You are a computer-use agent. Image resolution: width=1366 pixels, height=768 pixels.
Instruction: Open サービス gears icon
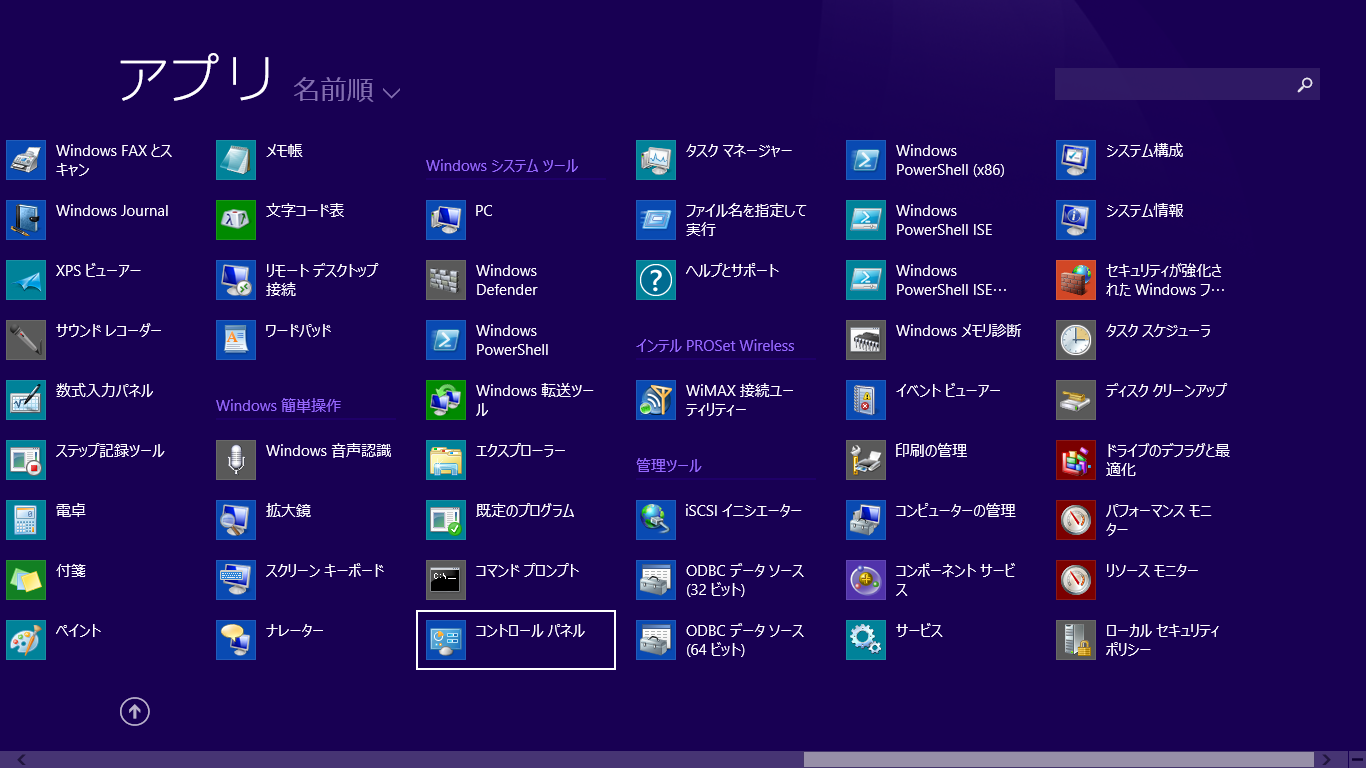866,640
